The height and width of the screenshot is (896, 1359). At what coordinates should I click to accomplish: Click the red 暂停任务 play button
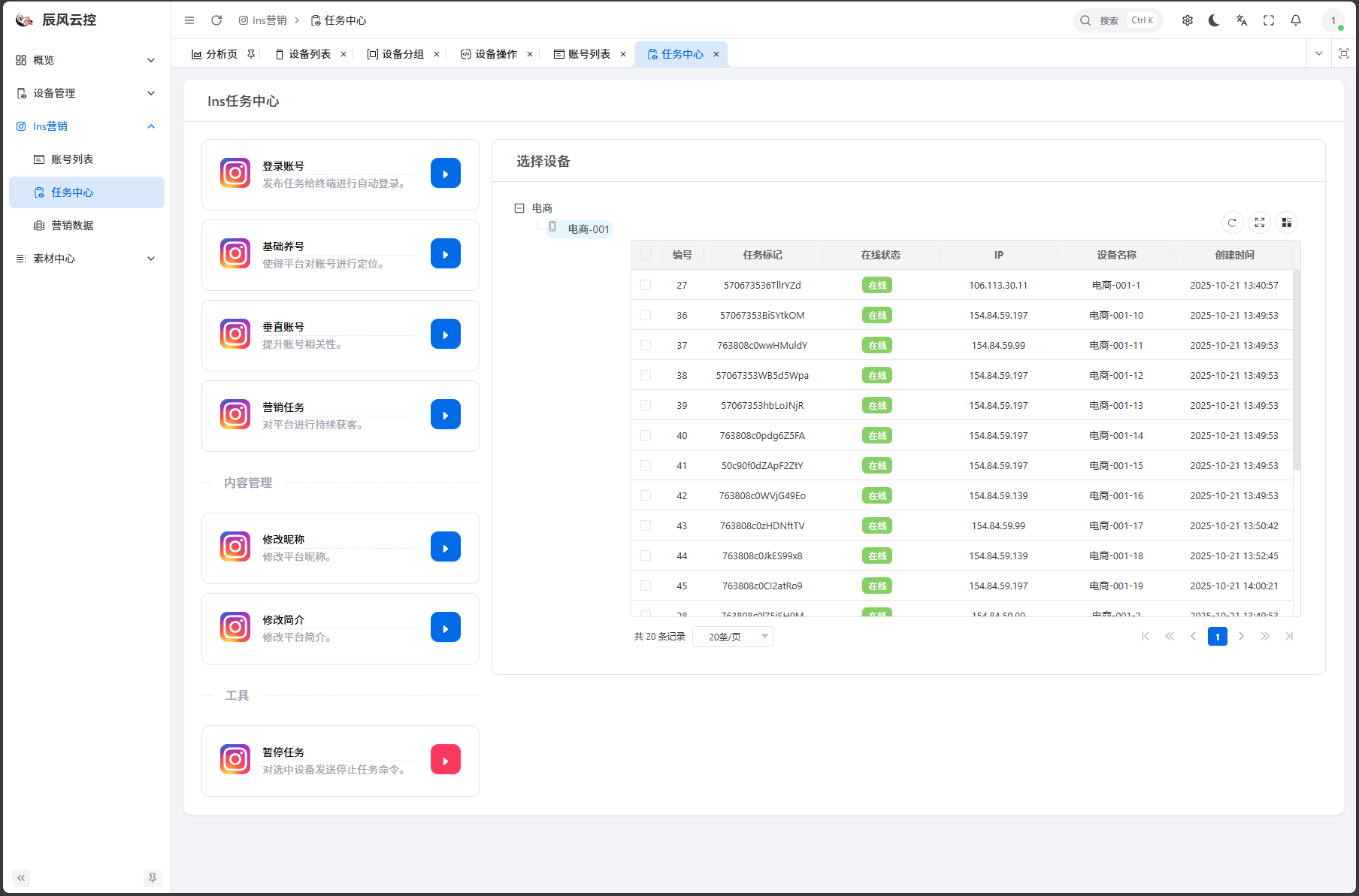(445, 760)
